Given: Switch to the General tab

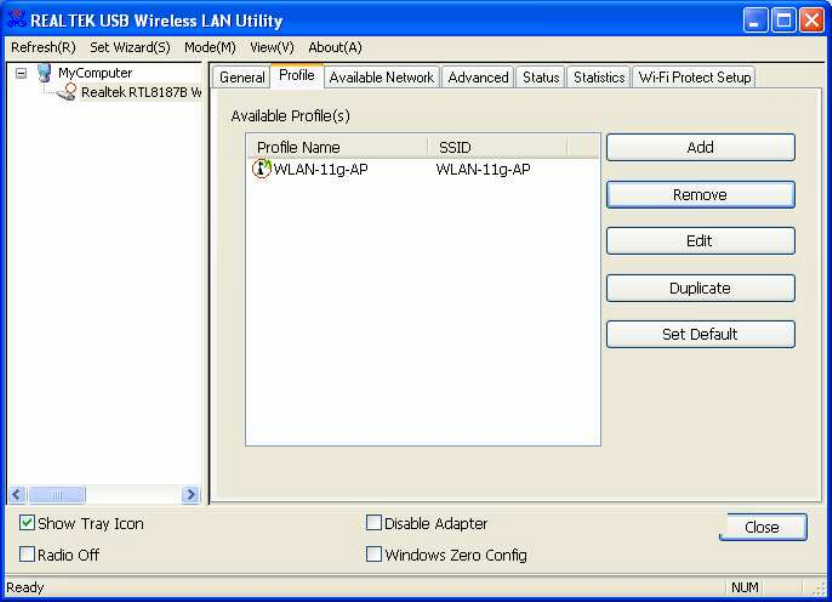Looking at the screenshot, I should pyautogui.click(x=242, y=77).
